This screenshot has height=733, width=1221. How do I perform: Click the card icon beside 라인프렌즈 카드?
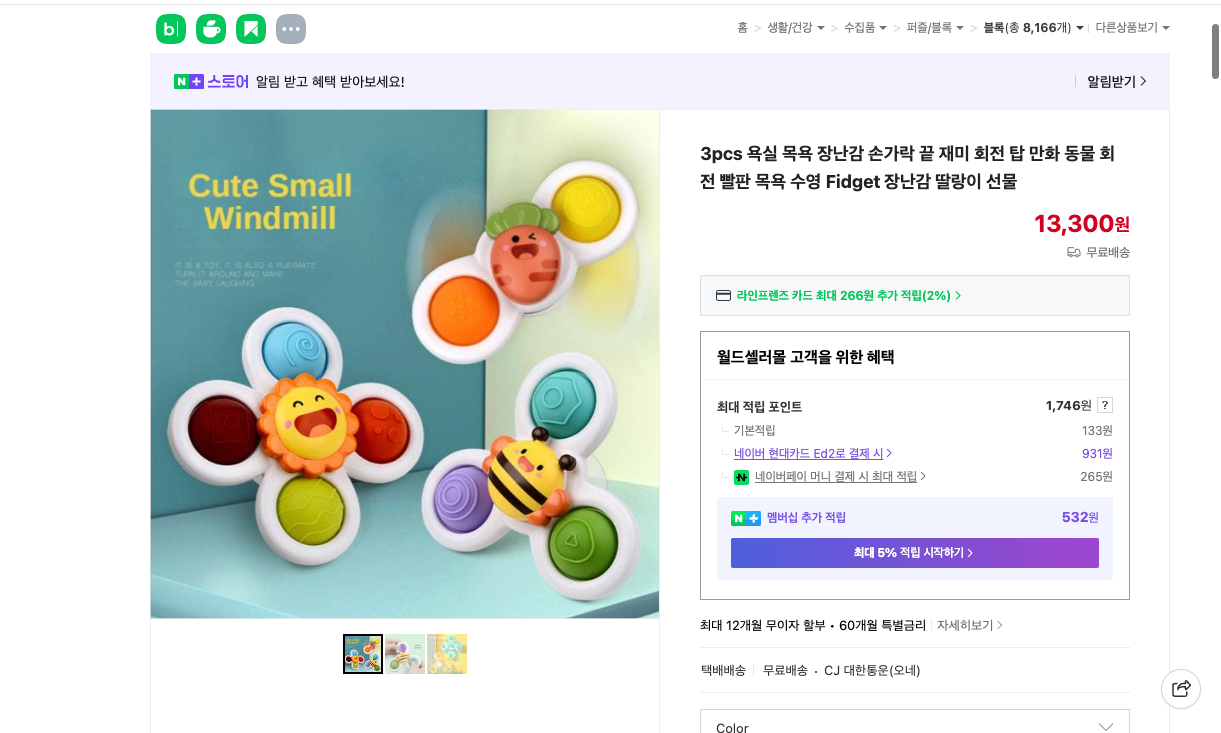pyautogui.click(x=723, y=295)
